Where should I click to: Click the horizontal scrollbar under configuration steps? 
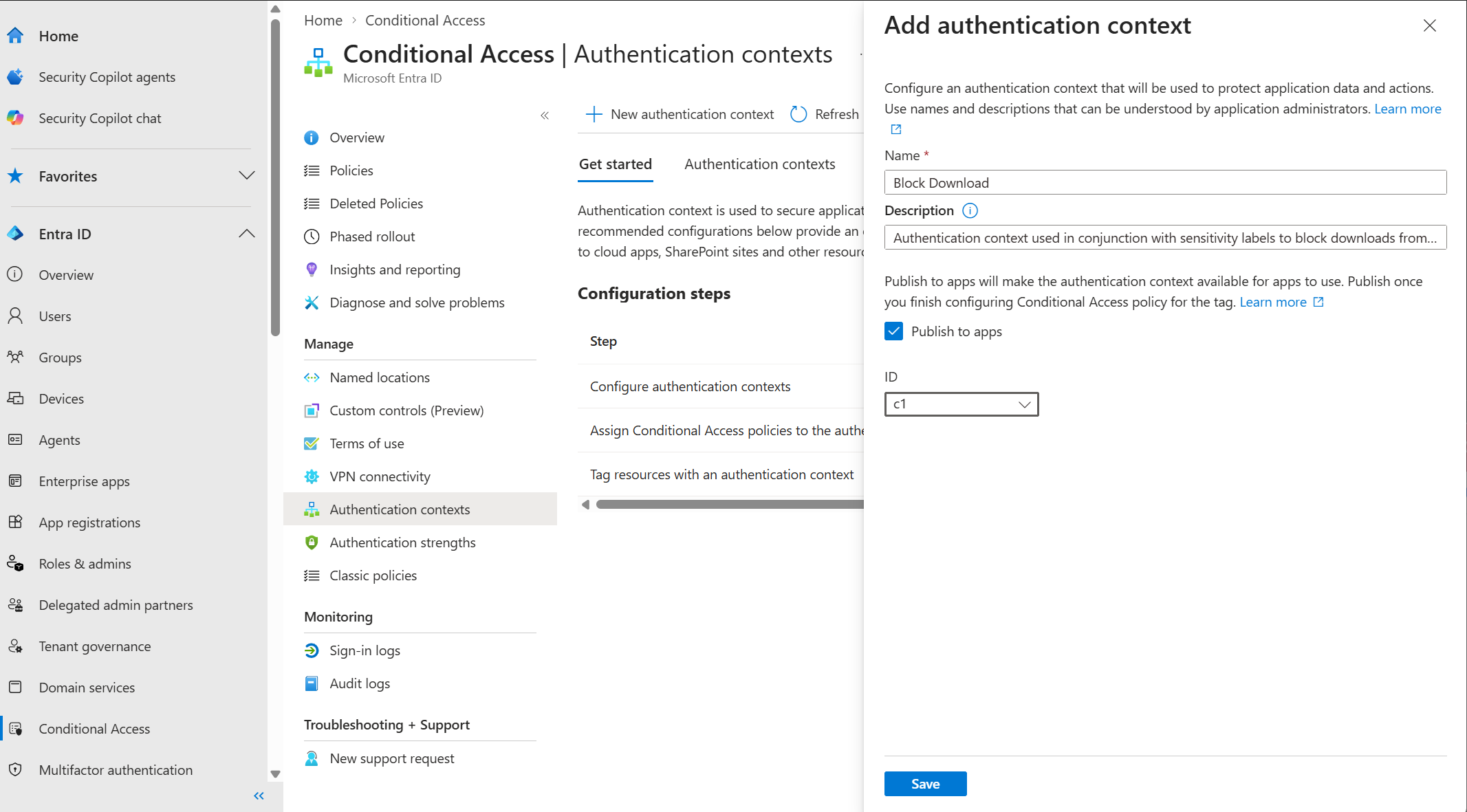click(729, 505)
